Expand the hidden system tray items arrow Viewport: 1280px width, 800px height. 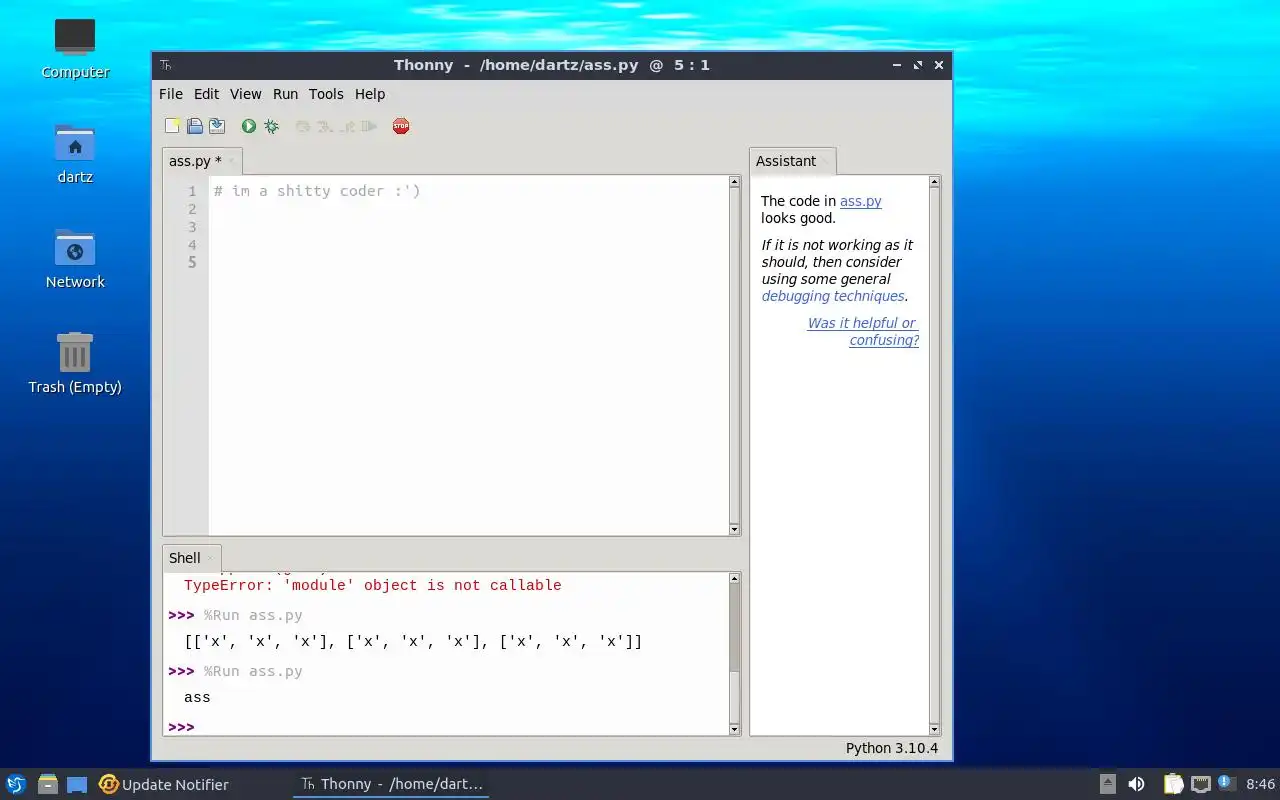pyautogui.click(x=1107, y=784)
